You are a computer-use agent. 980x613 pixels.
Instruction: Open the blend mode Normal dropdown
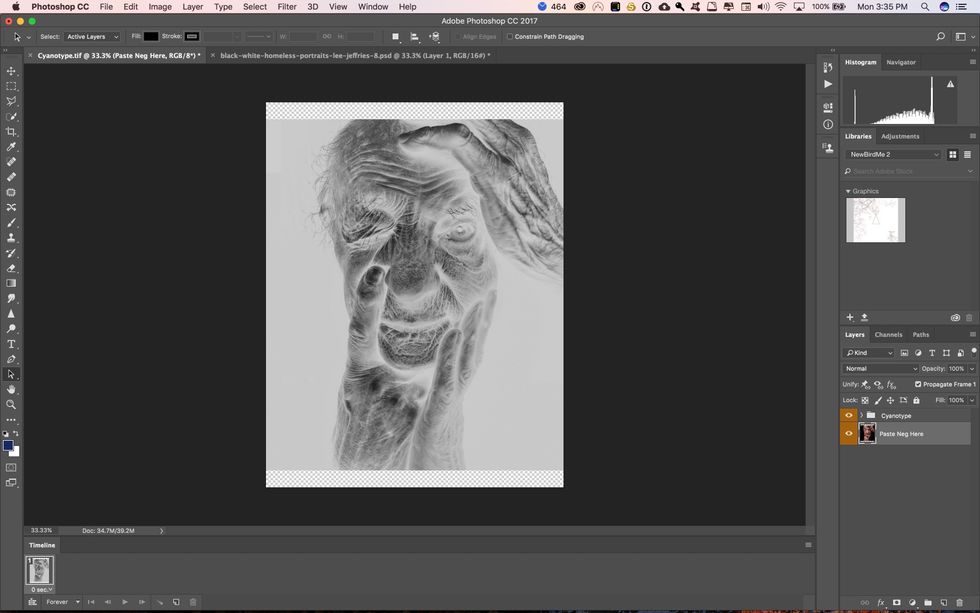[x=880, y=368]
